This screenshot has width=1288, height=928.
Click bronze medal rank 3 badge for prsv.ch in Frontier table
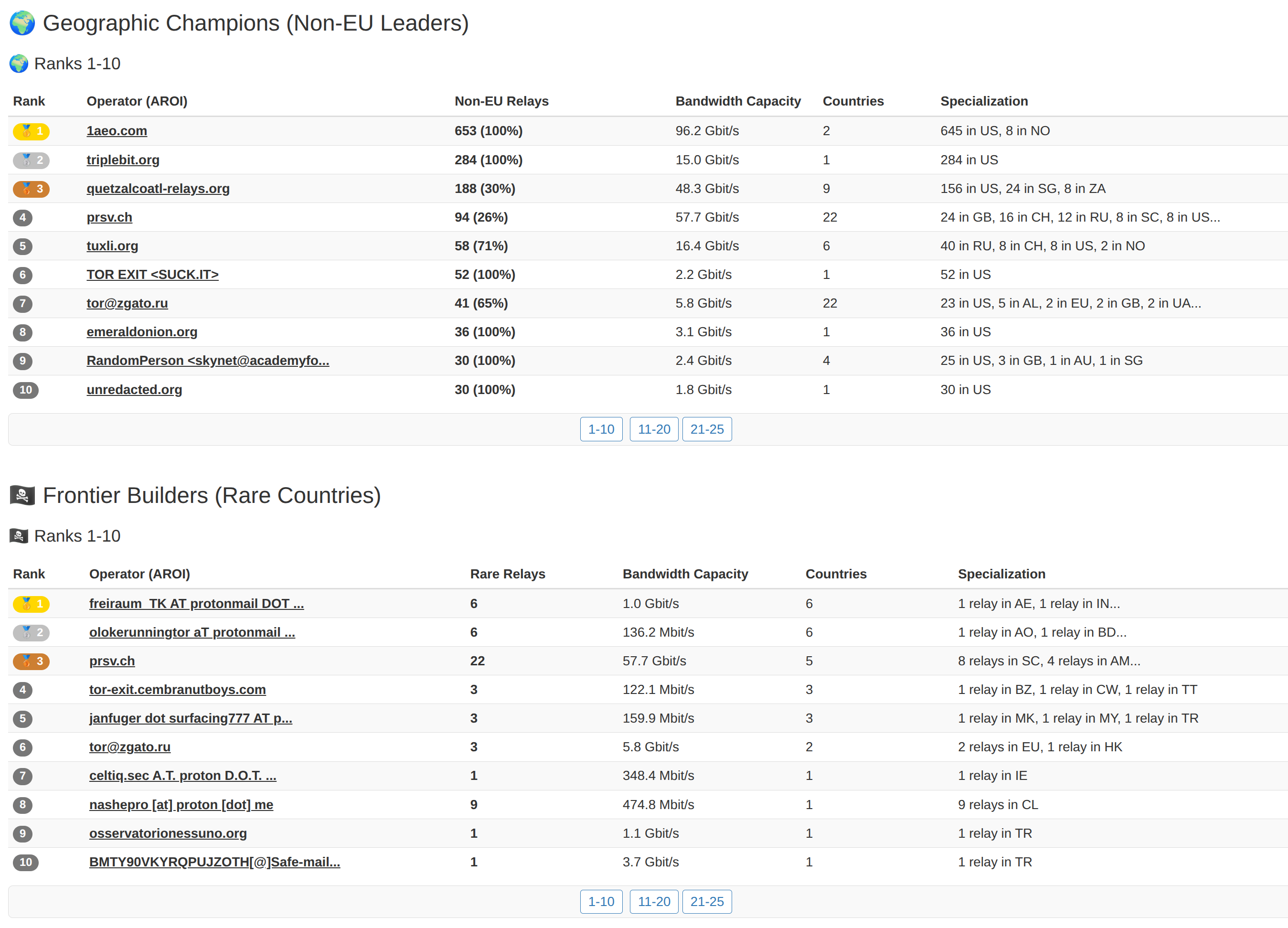tap(31, 661)
